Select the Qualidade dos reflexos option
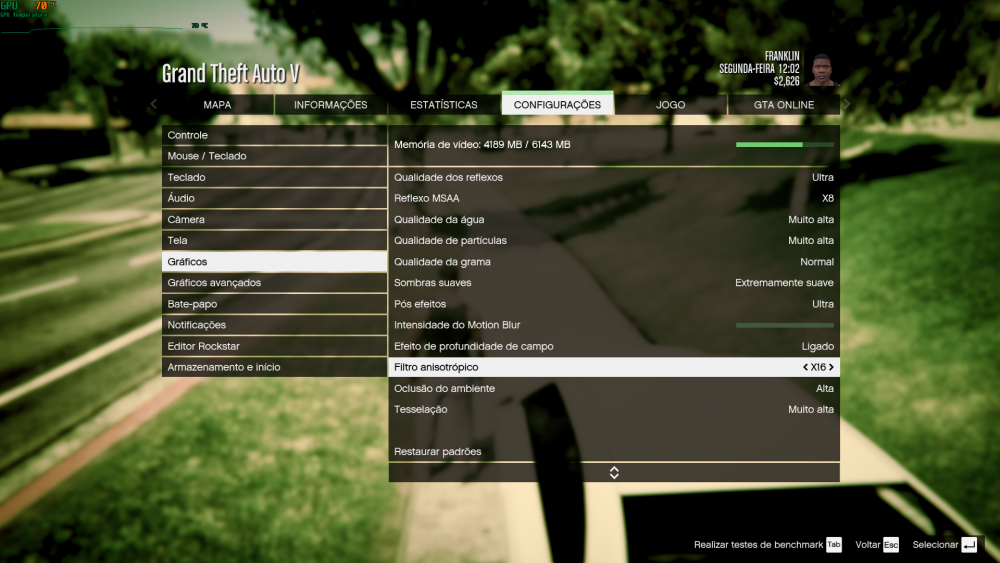The height and width of the screenshot is (563, 1000). coord(614,177)
